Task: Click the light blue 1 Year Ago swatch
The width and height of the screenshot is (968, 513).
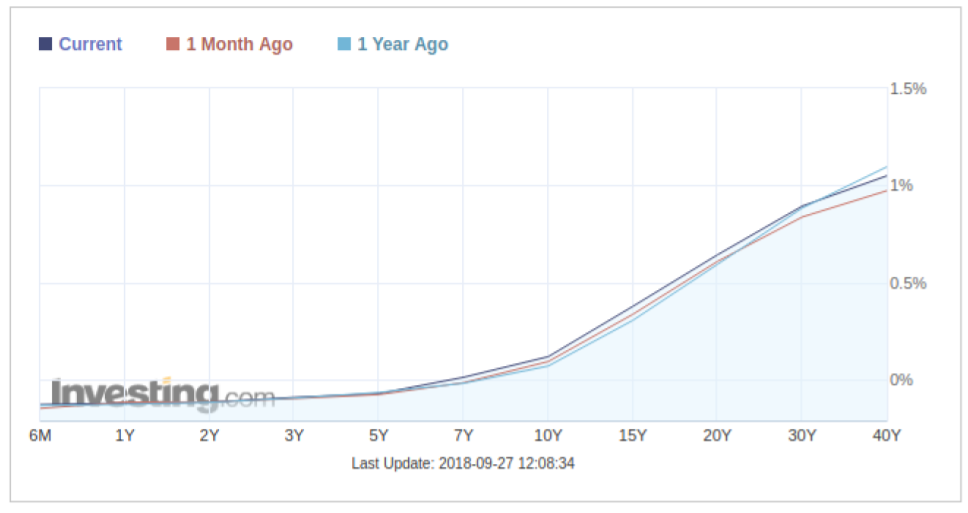Action: (344, 44)
